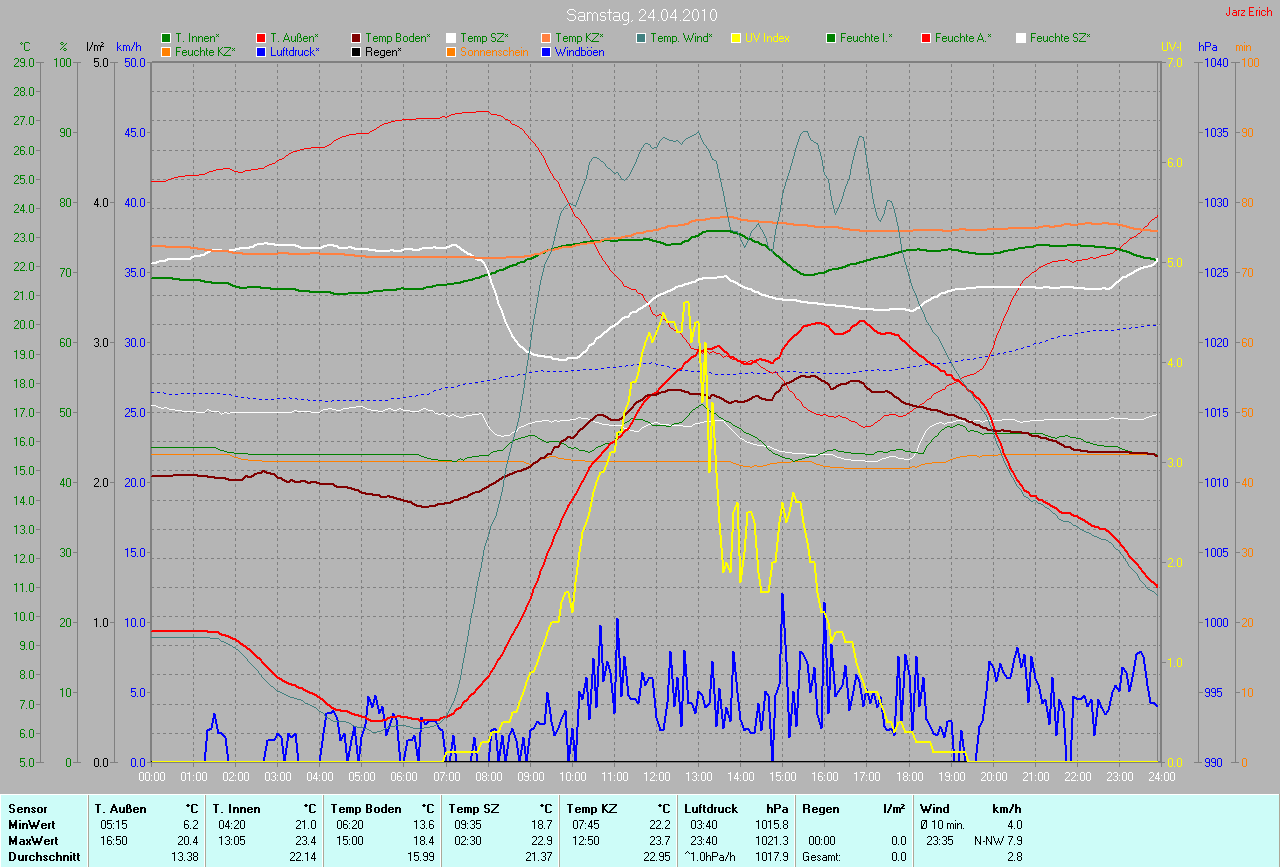This screenshot has width=1280, height=867.
Task: Click the 'Regen' table column header
Action: pyautogui.click(x=821, y=808)
